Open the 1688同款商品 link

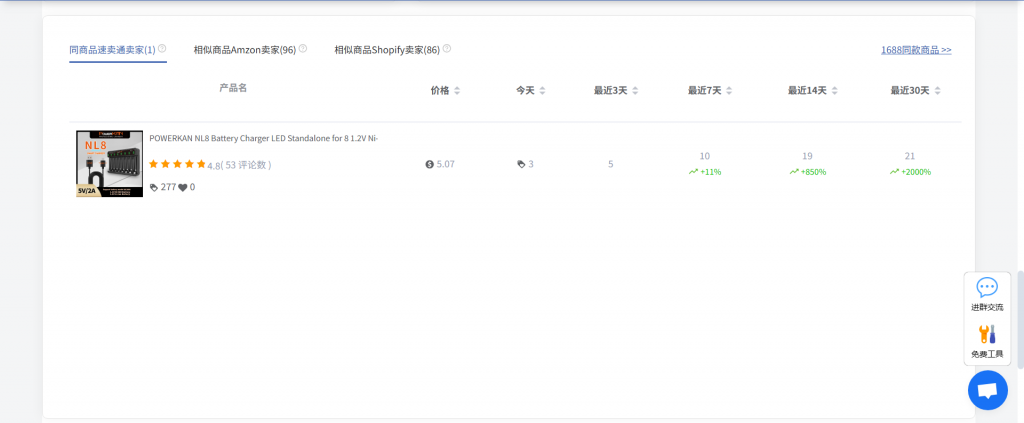pos(916,50)
